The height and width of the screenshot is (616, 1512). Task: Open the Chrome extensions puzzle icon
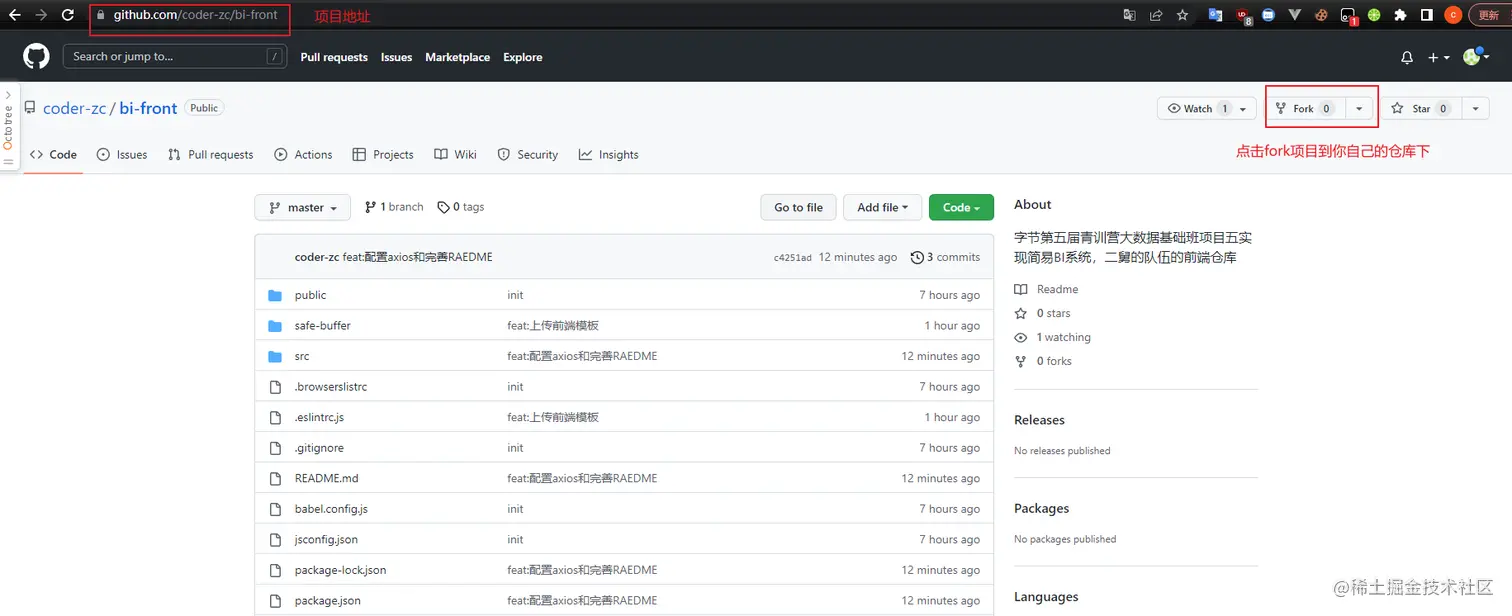tap(1400, 15)
